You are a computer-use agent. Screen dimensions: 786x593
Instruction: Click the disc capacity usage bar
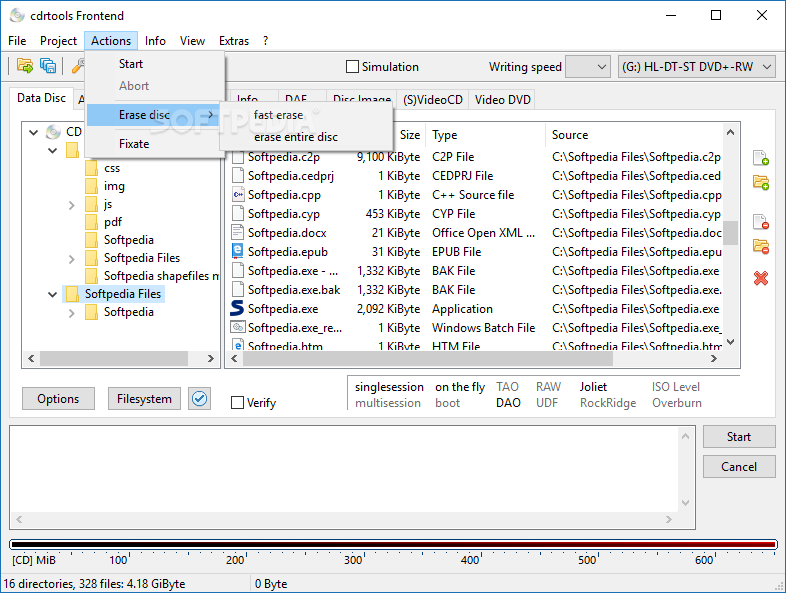(393, 544)
